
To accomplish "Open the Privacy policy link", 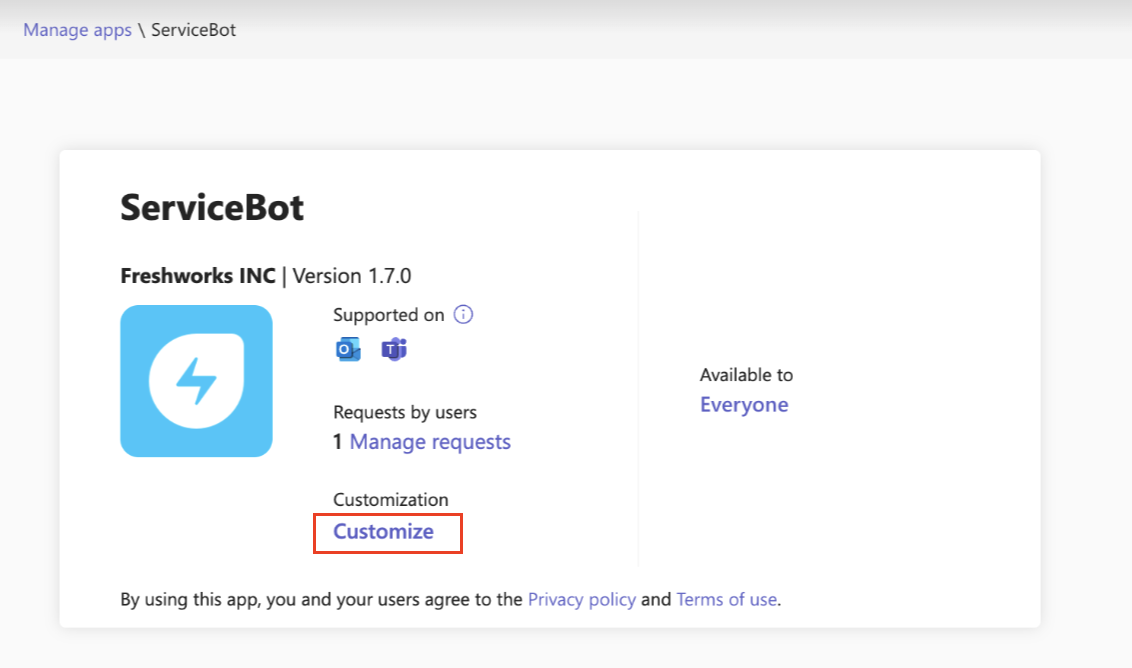I will (582, 599).
